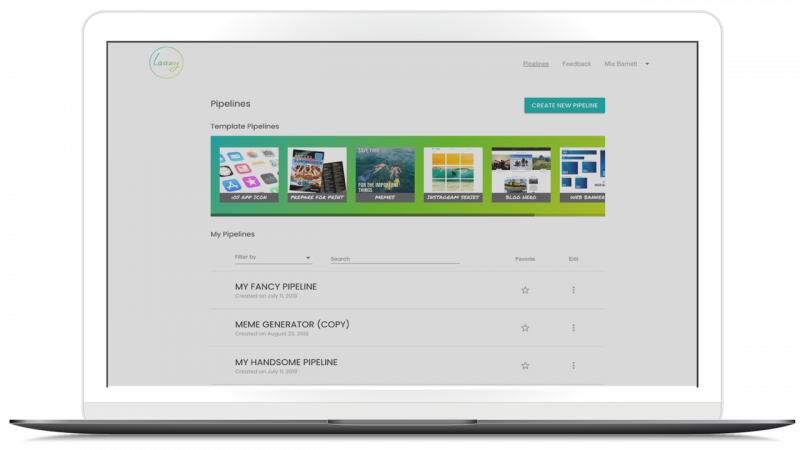Screen dimensions: 800x450
Task: Click the template carousel horizontal scrollbar
Action: pyautogui.click(x=372, y=215)
